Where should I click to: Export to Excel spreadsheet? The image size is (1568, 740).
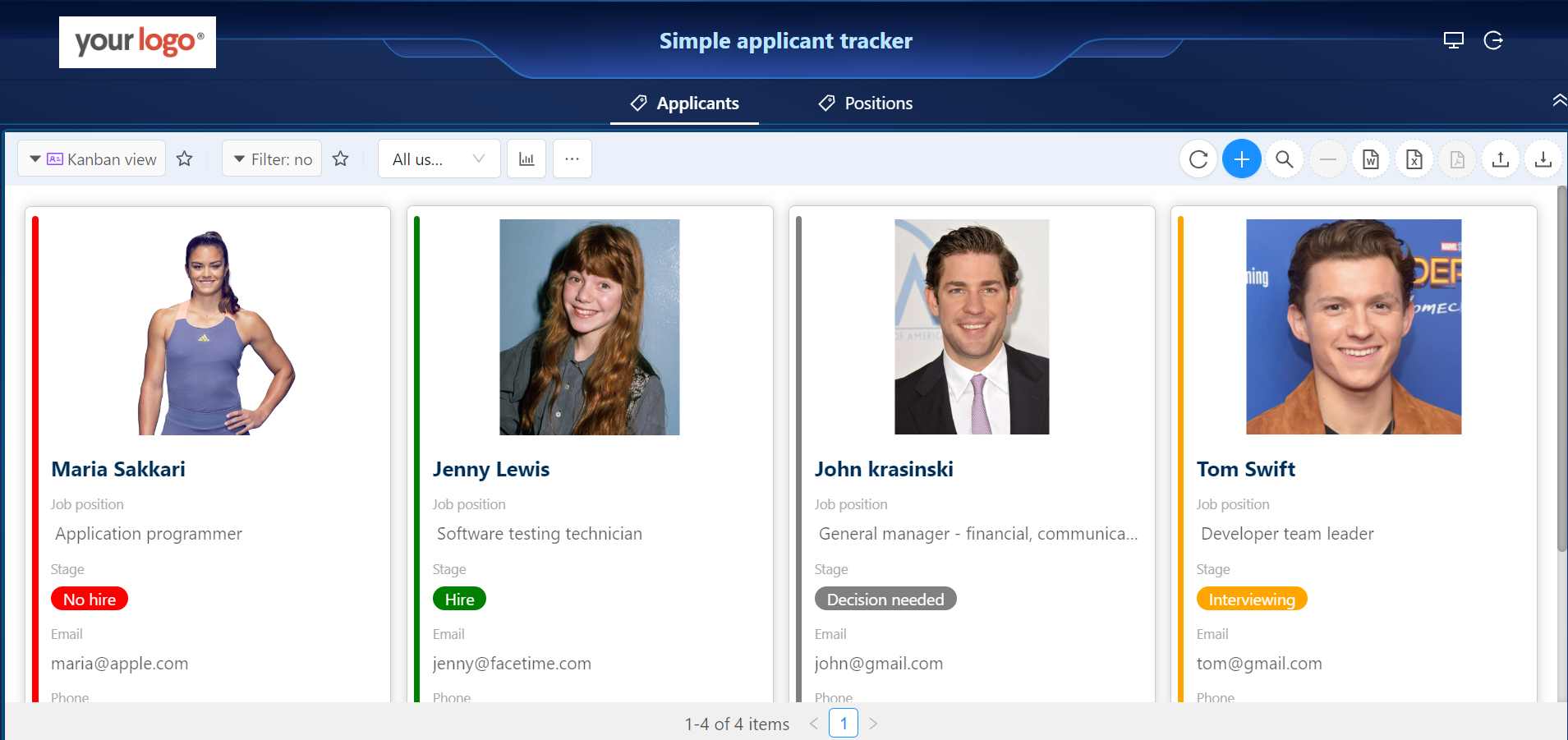point(1414,159)
